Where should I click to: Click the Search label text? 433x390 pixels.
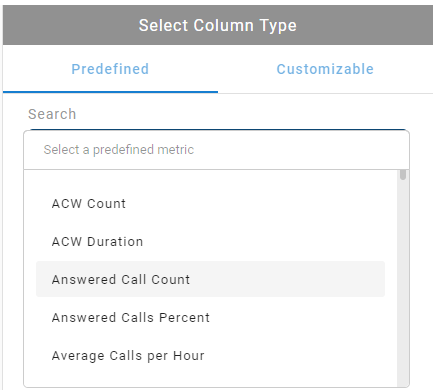point(52,114)
